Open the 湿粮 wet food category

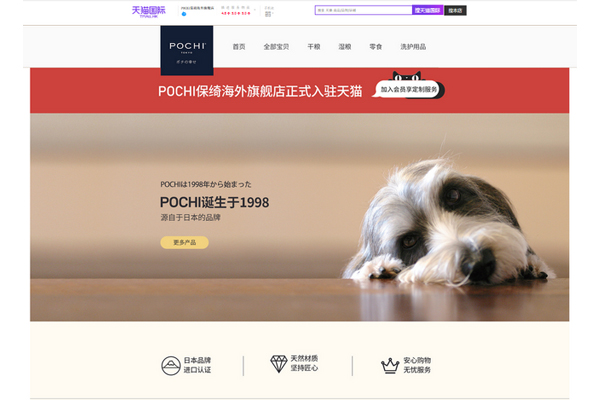(344, 47)
